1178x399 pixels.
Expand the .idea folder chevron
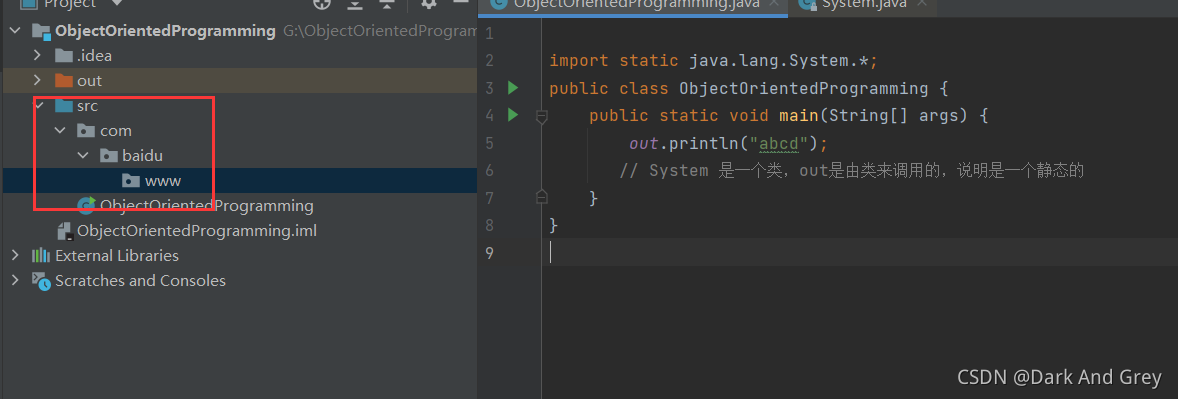tap(38, 56)
